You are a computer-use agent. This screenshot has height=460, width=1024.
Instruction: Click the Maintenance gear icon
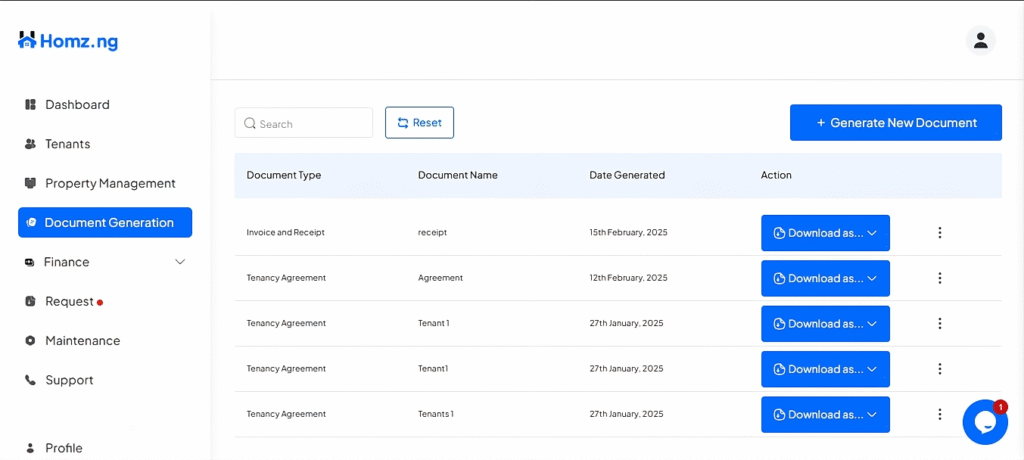click(x=30, y=340)
